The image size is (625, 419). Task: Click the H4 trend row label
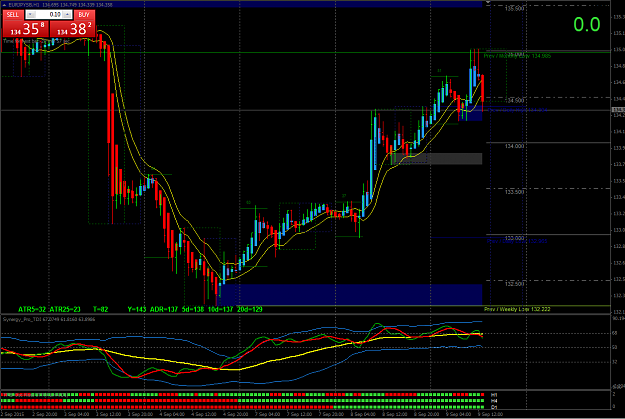pos(494,401)
